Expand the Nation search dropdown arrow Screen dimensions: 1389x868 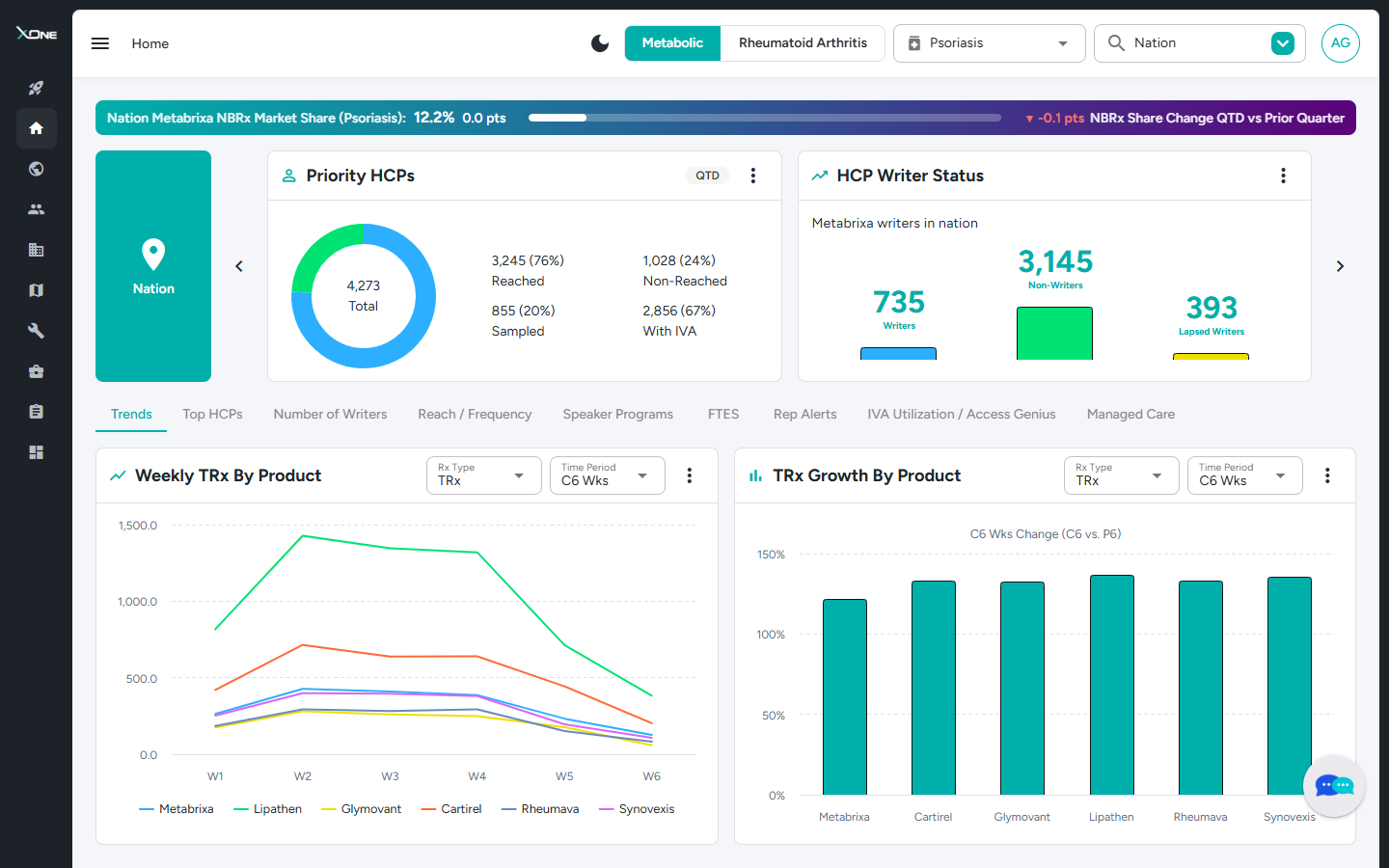click(x=1283, y=43)
